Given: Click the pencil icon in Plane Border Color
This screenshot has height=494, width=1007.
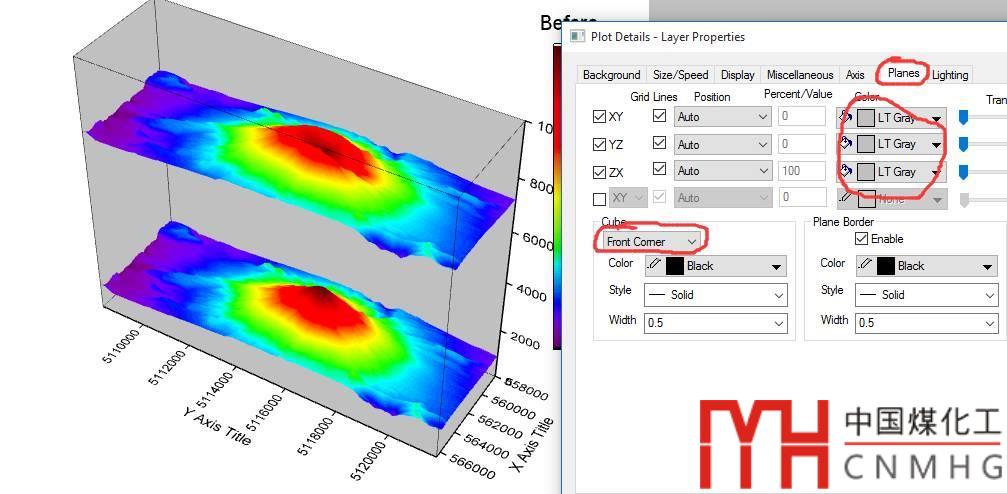Looking at the screenshot, I should (866, 266).
